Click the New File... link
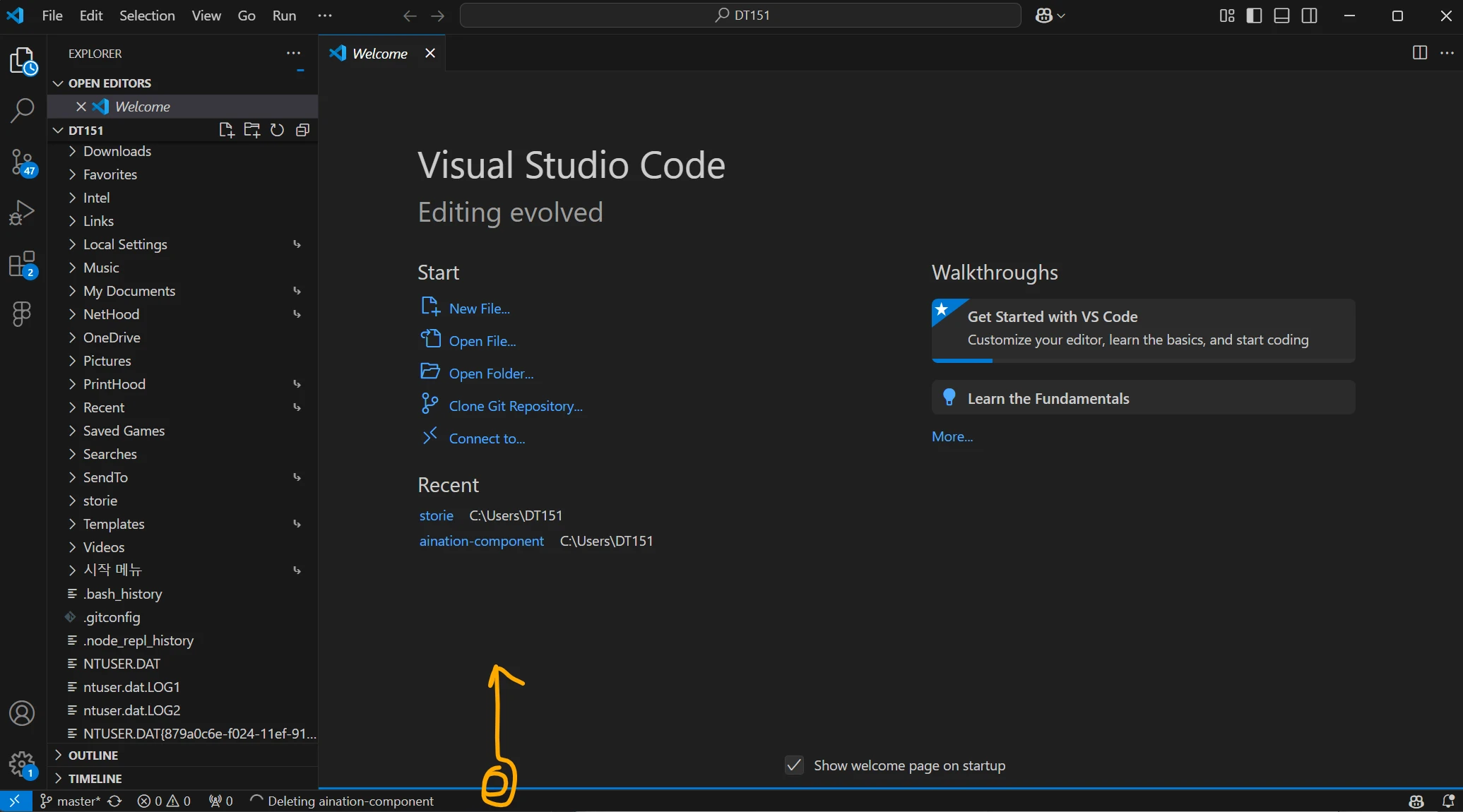This screenshot has height=812, width=1463. (x=480, y=309)
